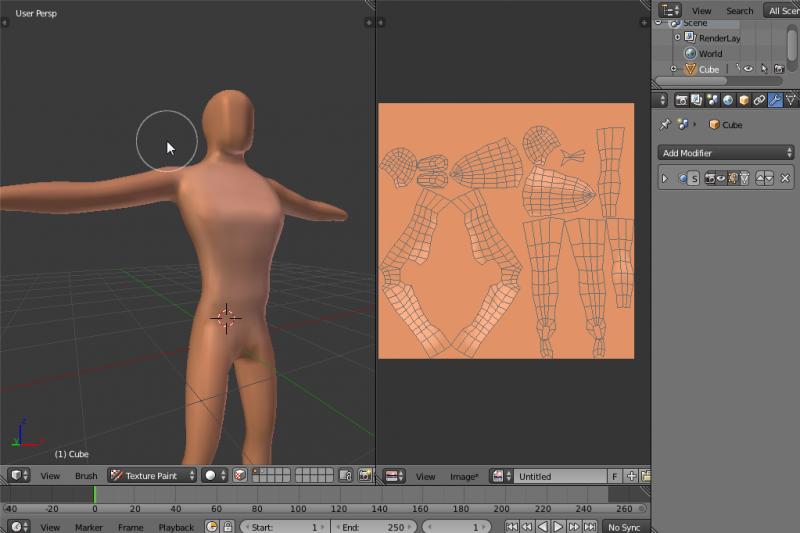This screenshot has height=533, width=800.
Task: Open the Brush menu in 3D viewport
Action: [x=86, y=476]
